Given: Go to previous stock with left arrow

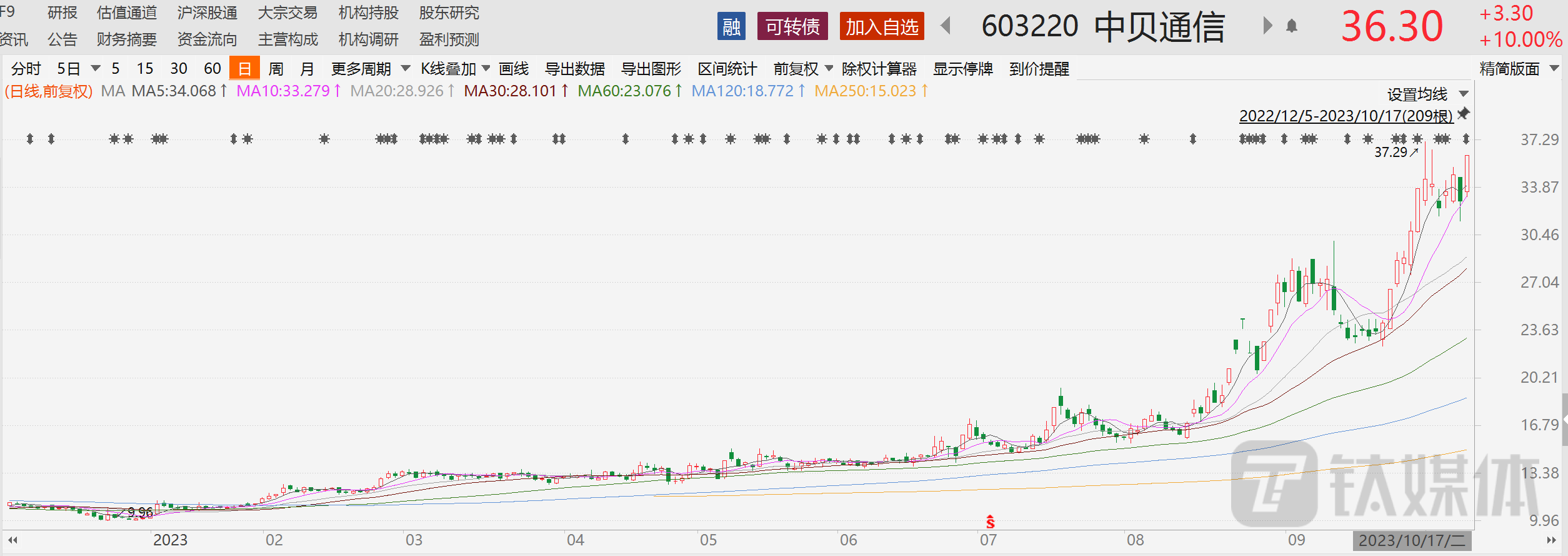Looking at the screenshot, I should coord(946,26).
